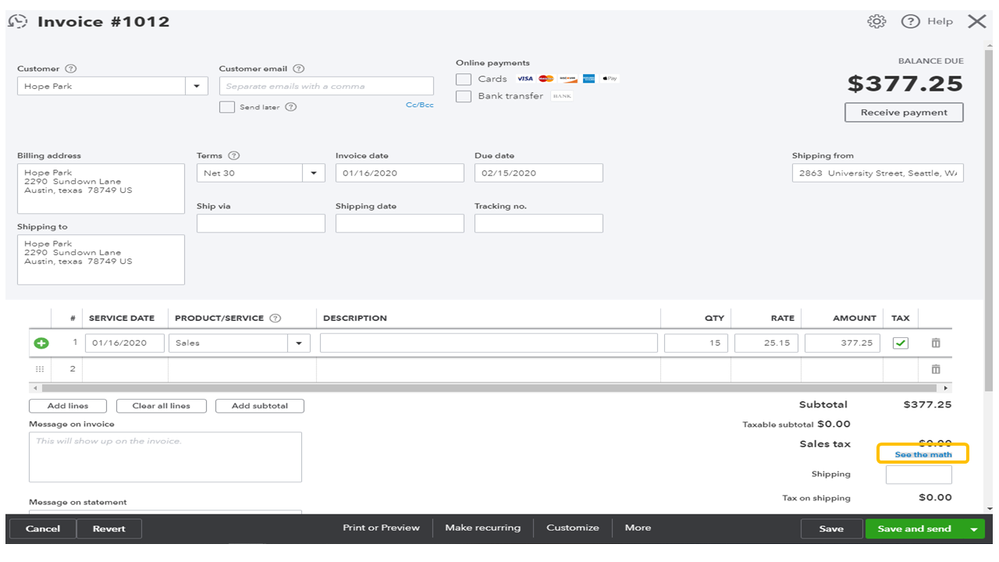Click the Customer email help icon

[x=299, y=69]
